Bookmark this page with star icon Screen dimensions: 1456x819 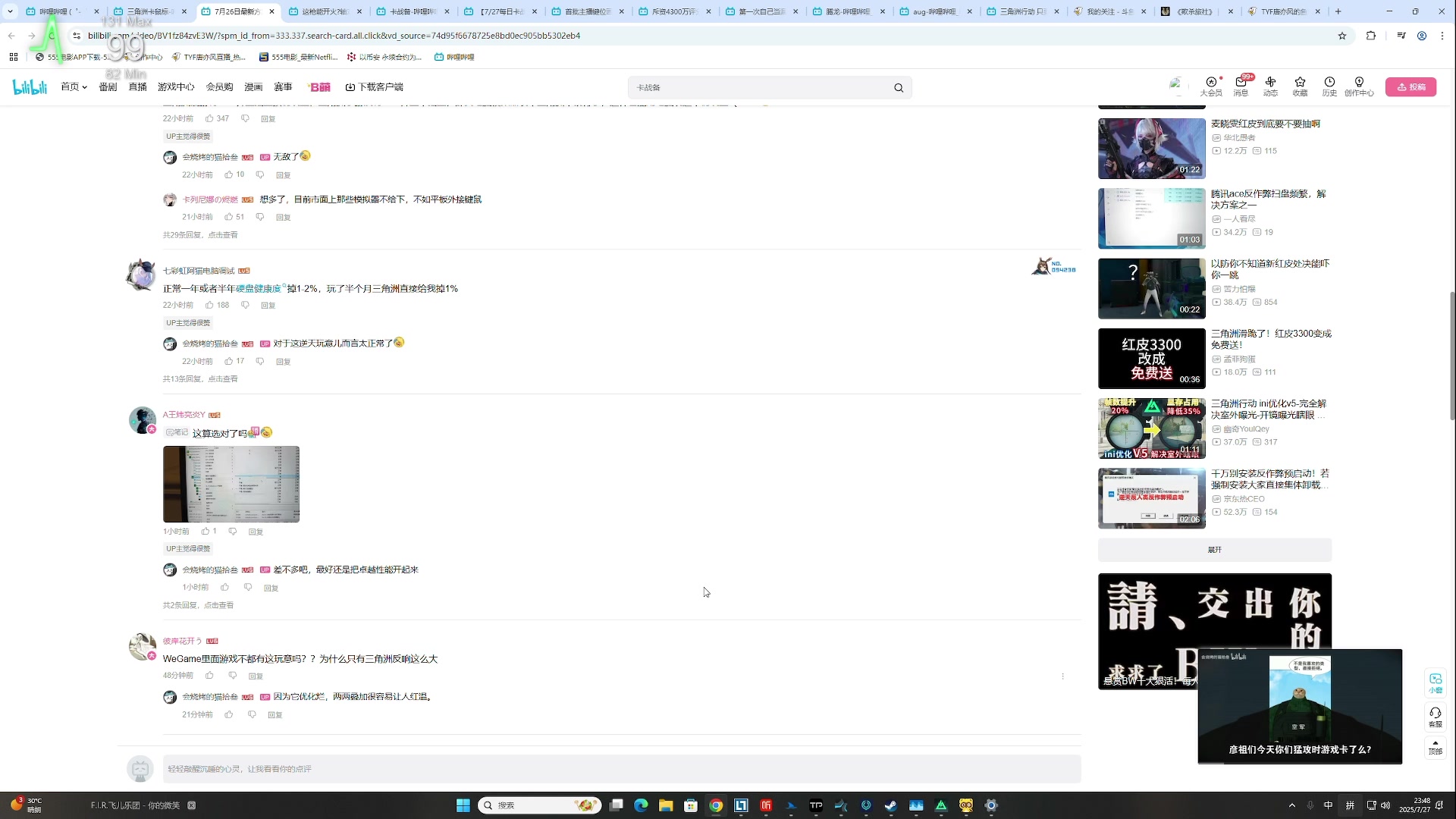(1341, 36)
